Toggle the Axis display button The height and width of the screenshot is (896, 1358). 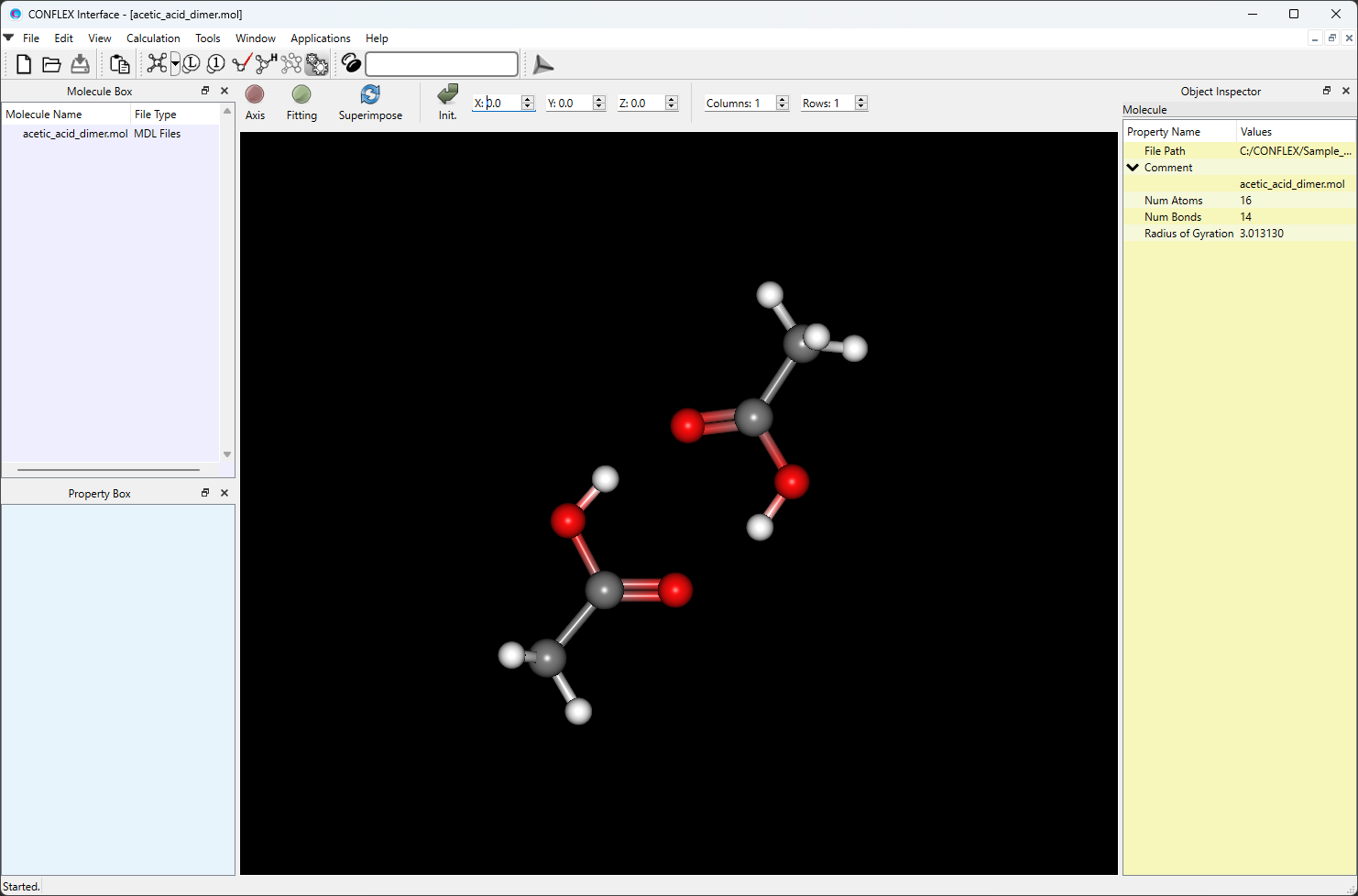tap(255, 101)
